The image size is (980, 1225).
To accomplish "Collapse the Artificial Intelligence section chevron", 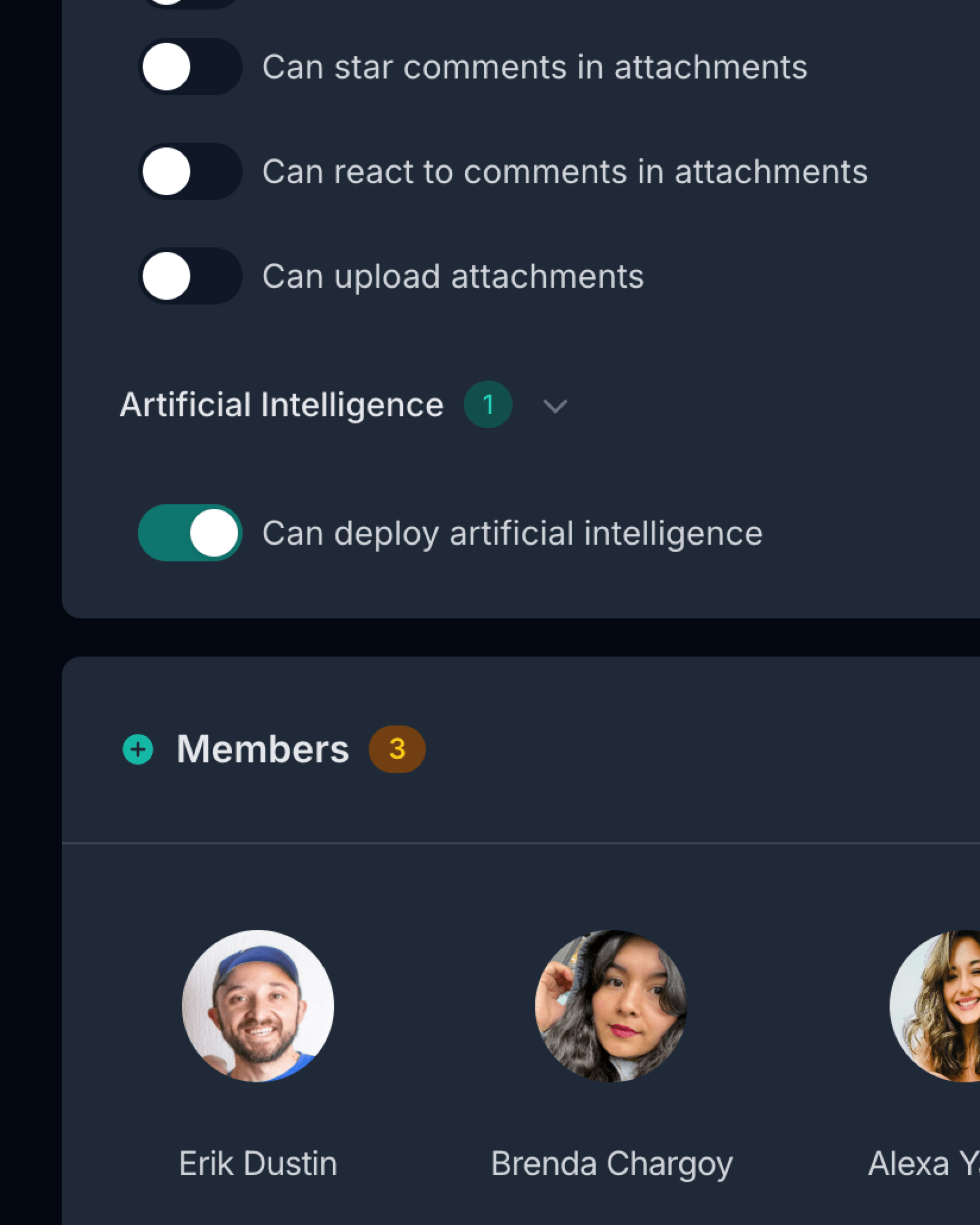I will 555,406.
